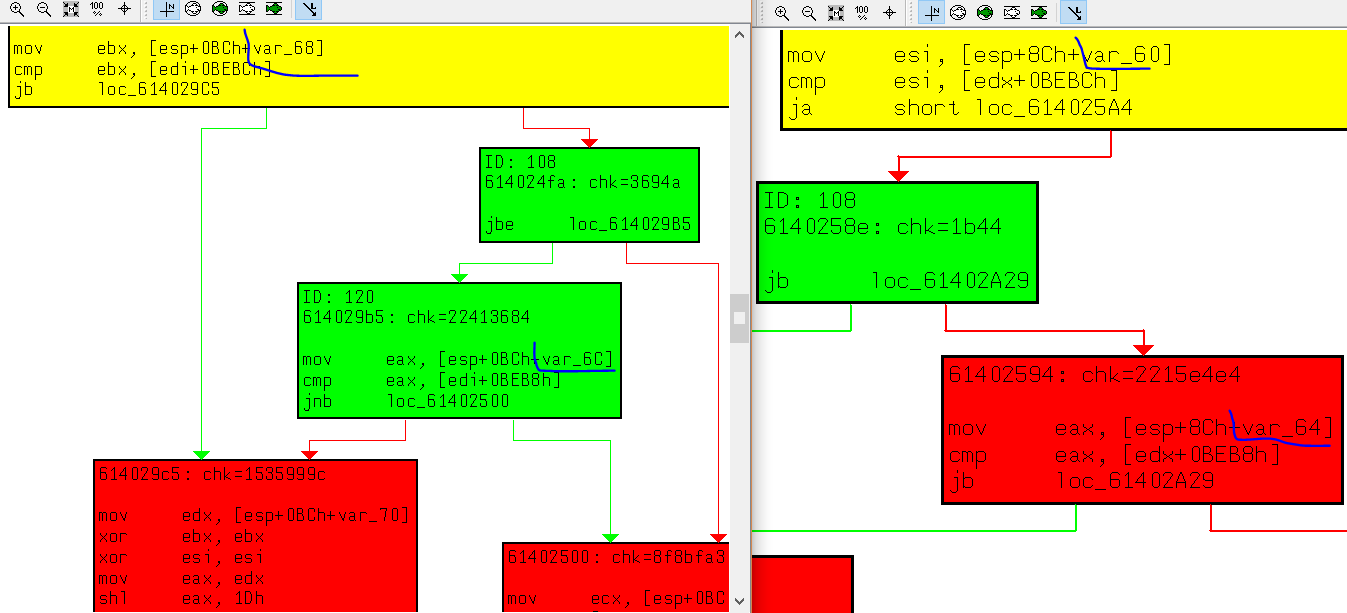Toggle the arrow routing button in right pane
Screen dimensions: 1347x613
[1073, 13]
